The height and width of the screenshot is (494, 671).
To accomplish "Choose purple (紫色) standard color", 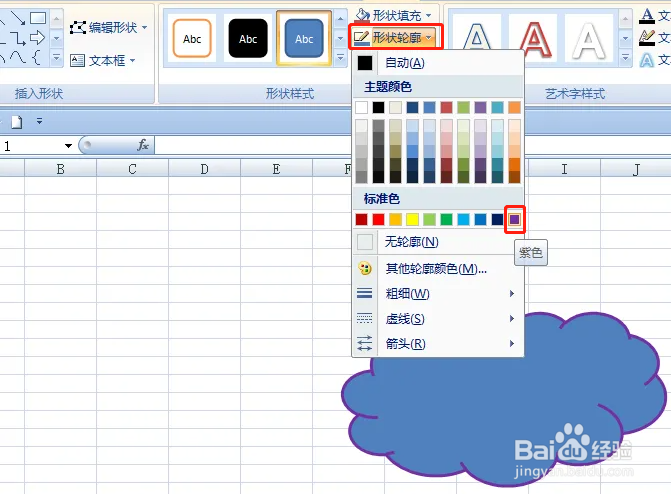I will (x=514, y=220).
